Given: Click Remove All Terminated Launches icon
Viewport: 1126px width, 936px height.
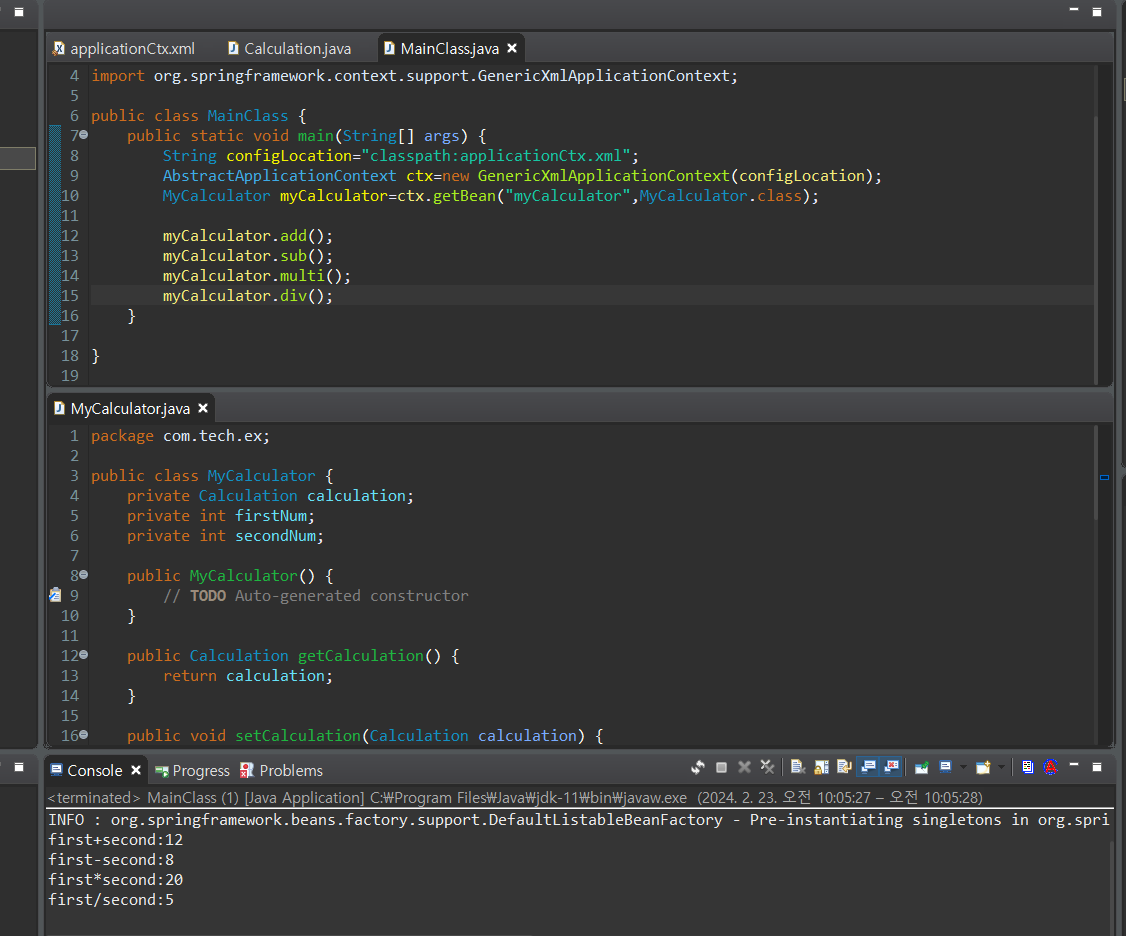Looking at the screenshot, I should (767, 767).
